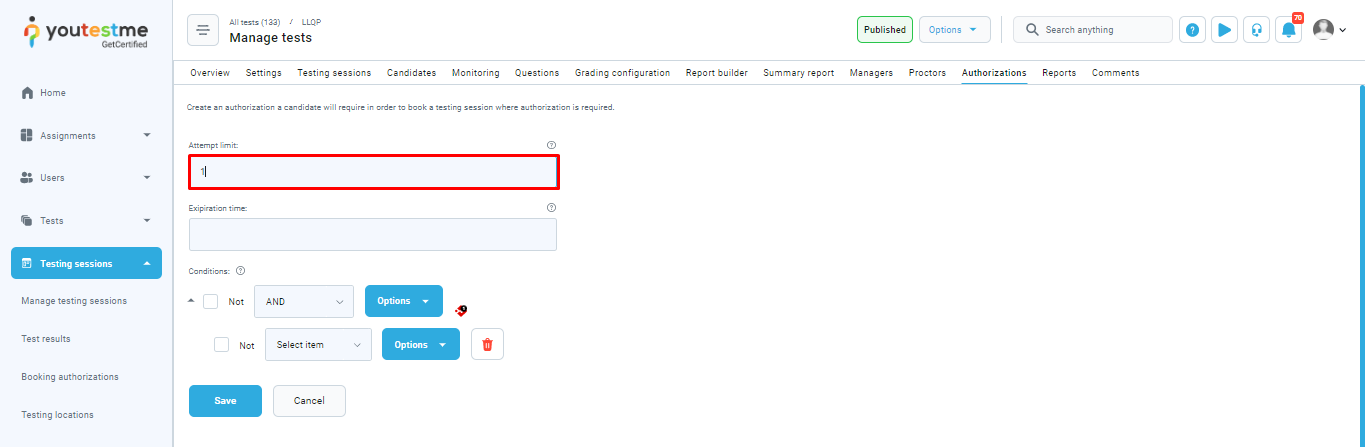Click the Users sidebar icon
The image size is (1365, 447).
point(28,177)
